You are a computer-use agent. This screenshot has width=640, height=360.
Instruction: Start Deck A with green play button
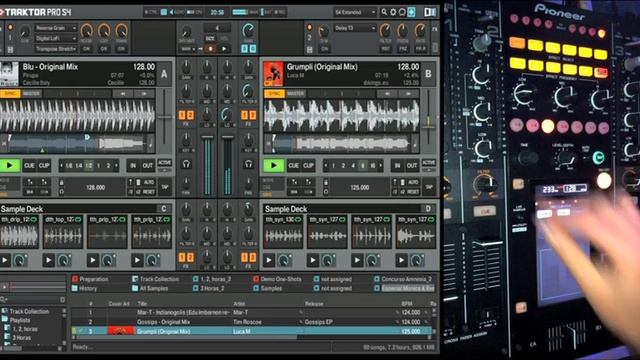pyautogui.click(x=10, y=165)
